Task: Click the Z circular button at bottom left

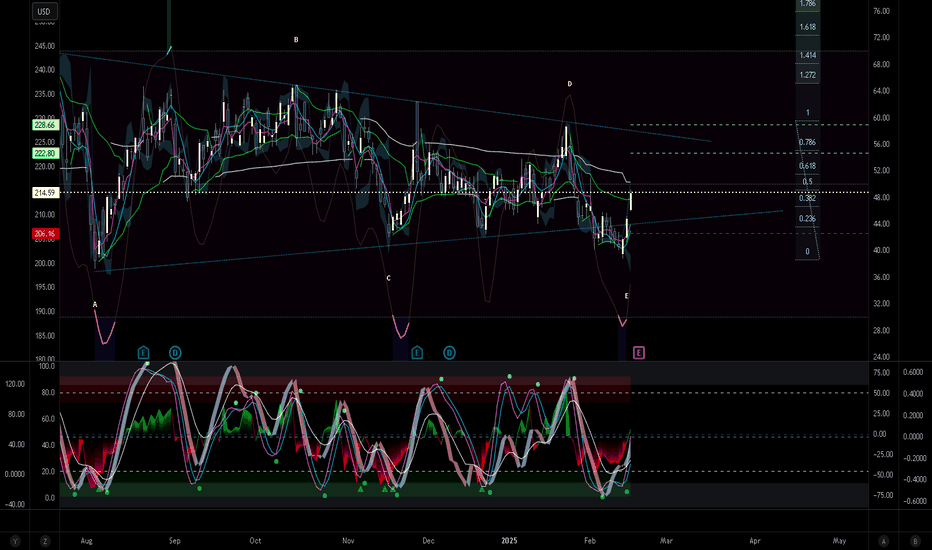Action: coord(45,541)
